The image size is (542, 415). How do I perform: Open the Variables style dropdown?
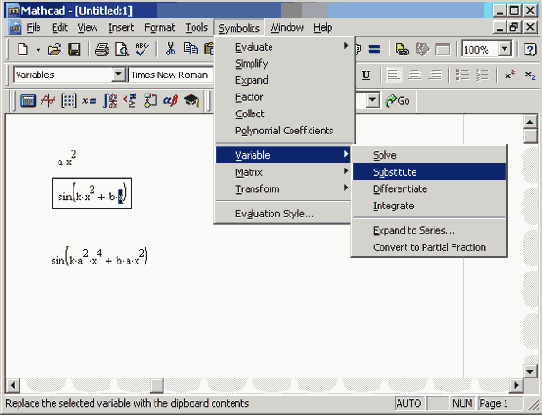coord(118,74)
